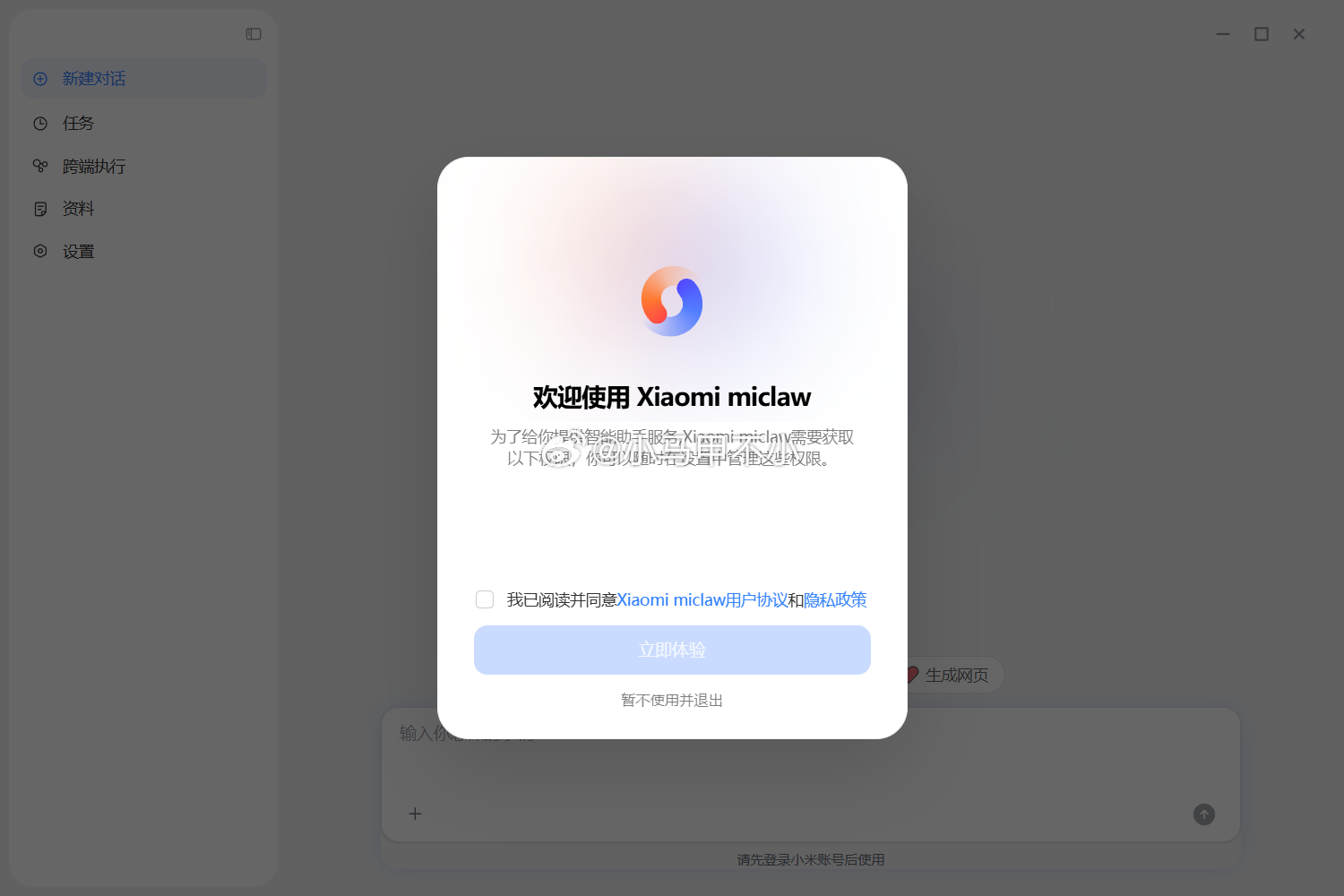Click the plus icon beside 新建对话

(40, 79)
